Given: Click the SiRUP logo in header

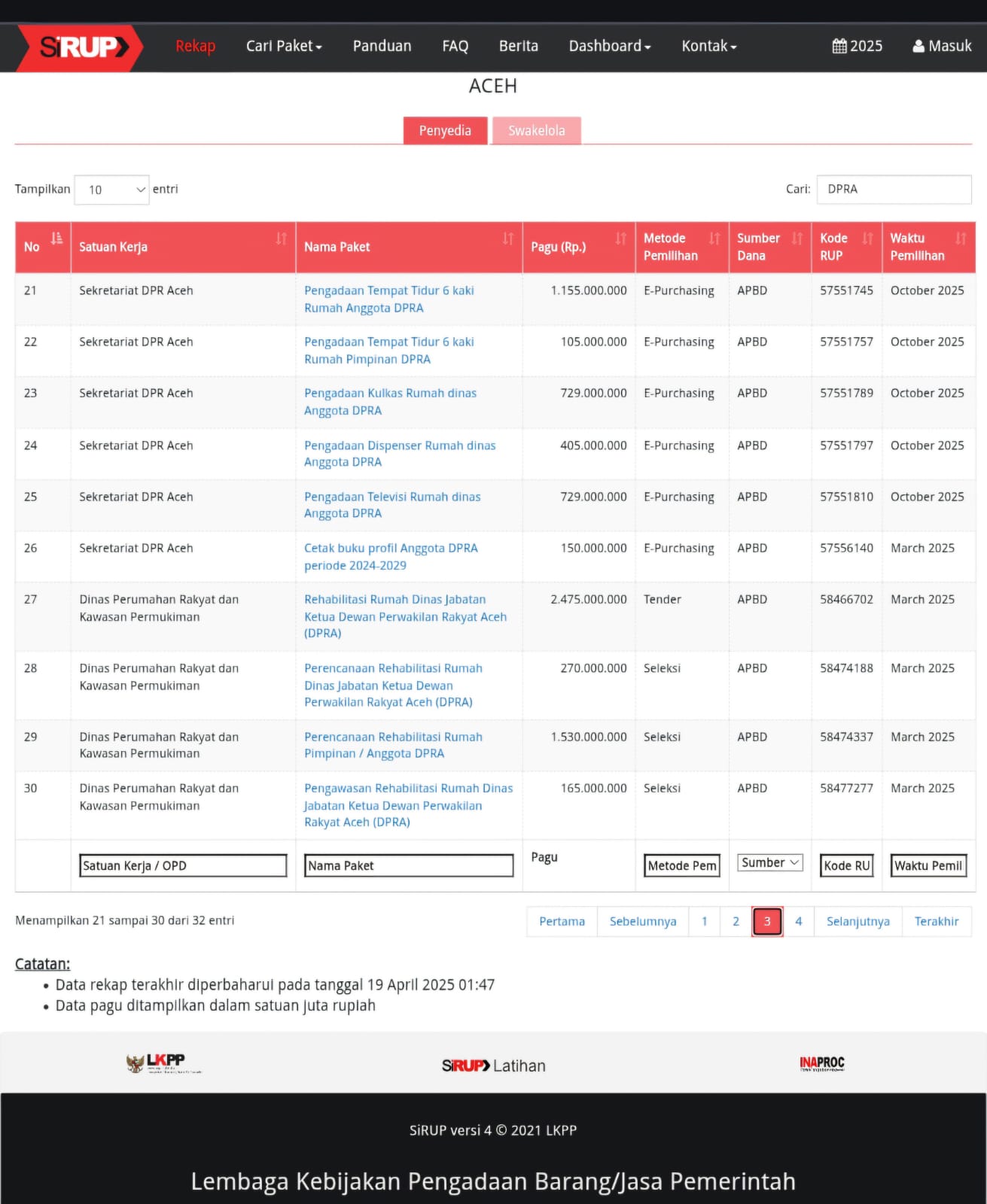Looking at the screenshot, I should [x=81, y=47].
